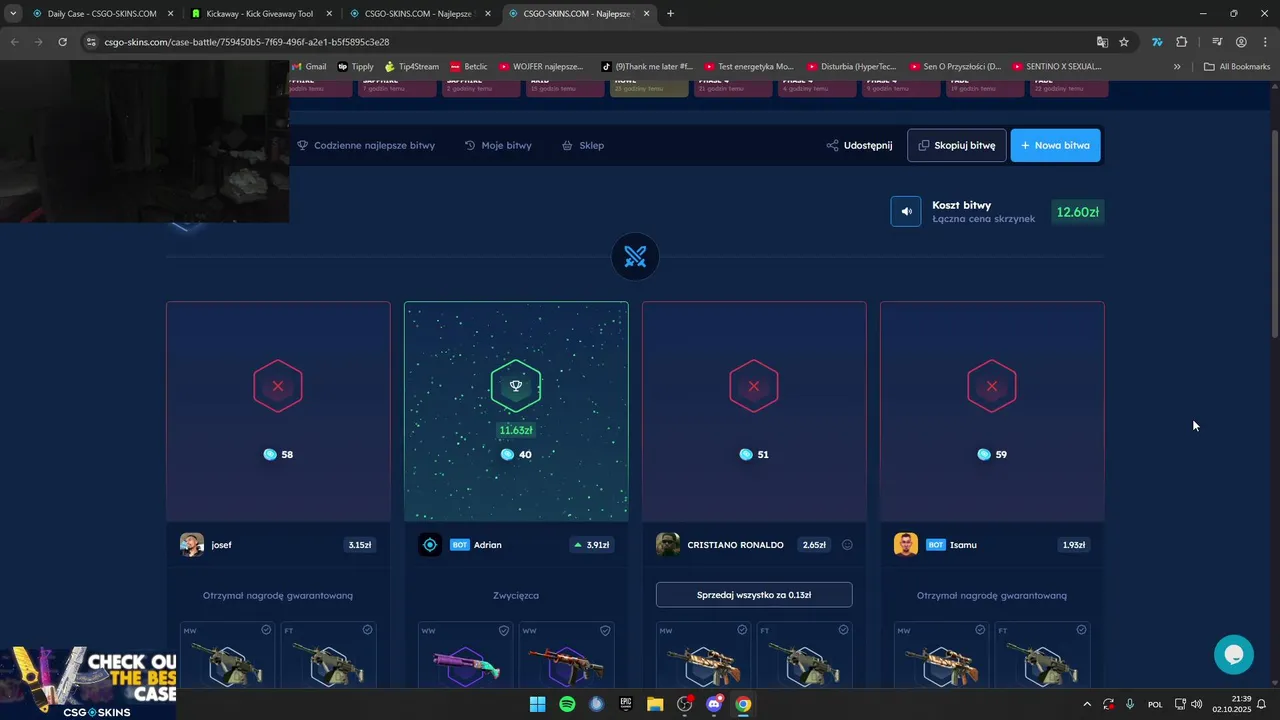Click josef's player avatar
This screenshot has height=720, width=1280.
click(192, 545)
